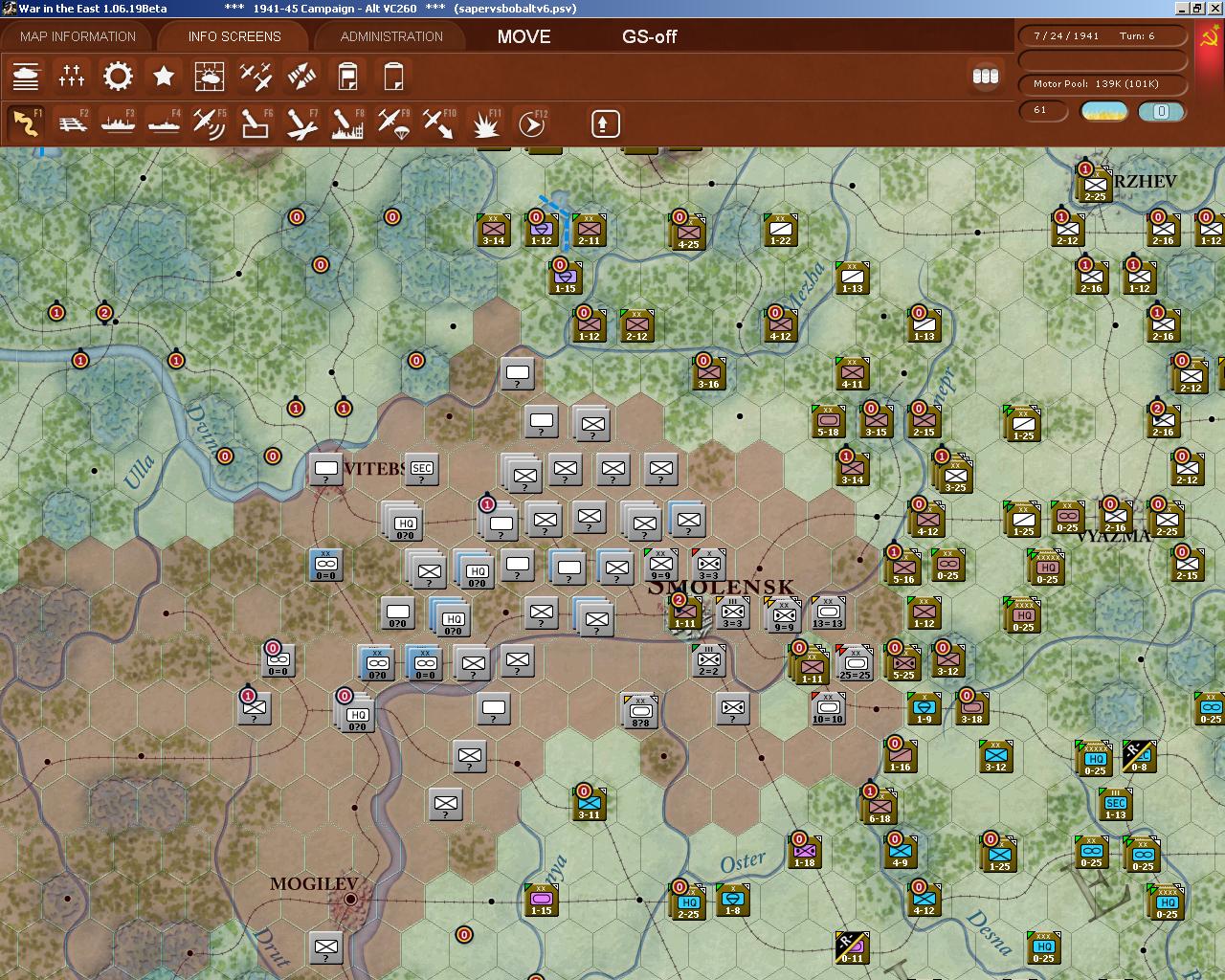Click the admin points 61 field
This screenshot has width=1225, height=980.
[1043, 110]
